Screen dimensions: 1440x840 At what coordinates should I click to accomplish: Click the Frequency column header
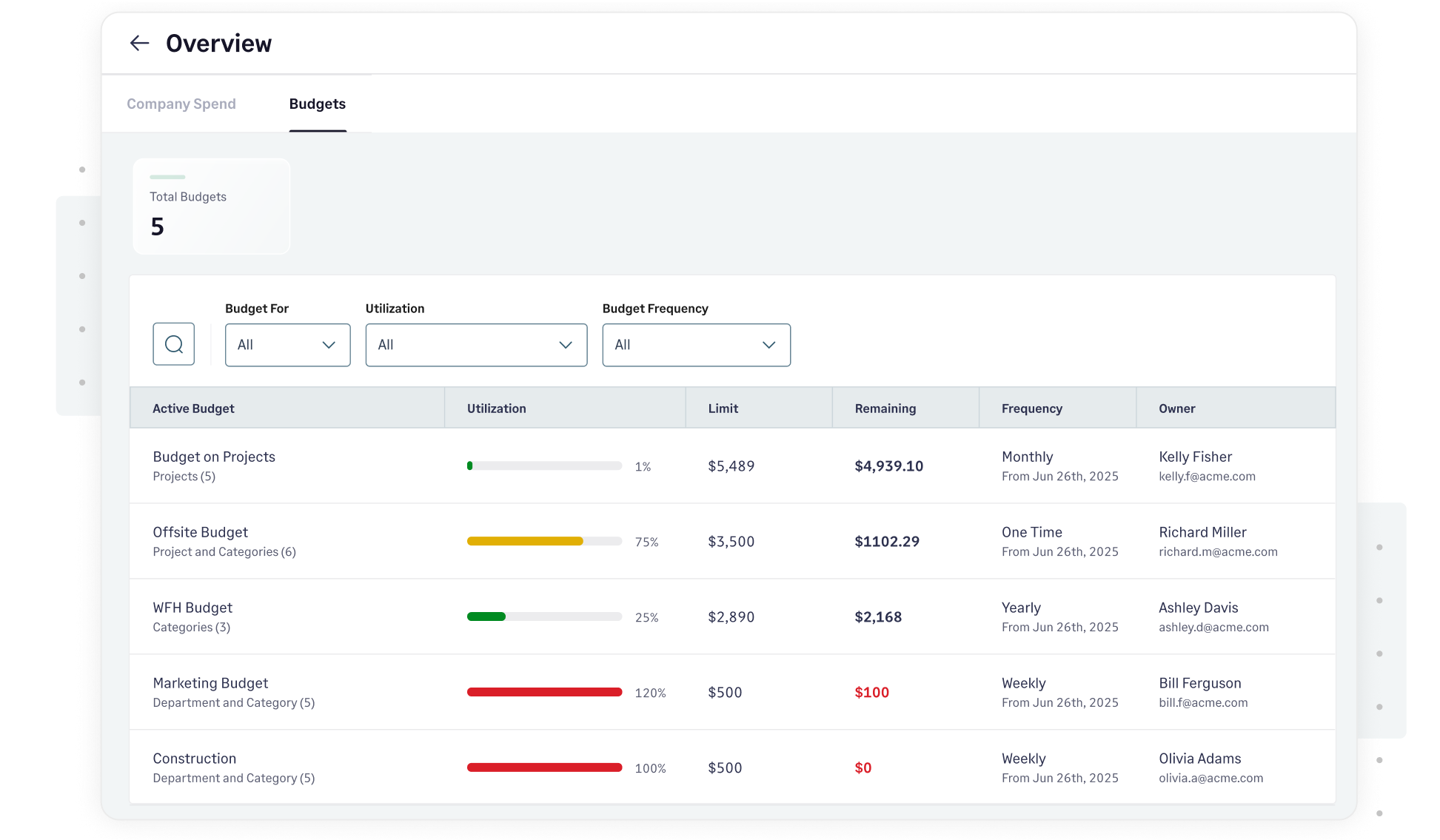pos(1031,408)
